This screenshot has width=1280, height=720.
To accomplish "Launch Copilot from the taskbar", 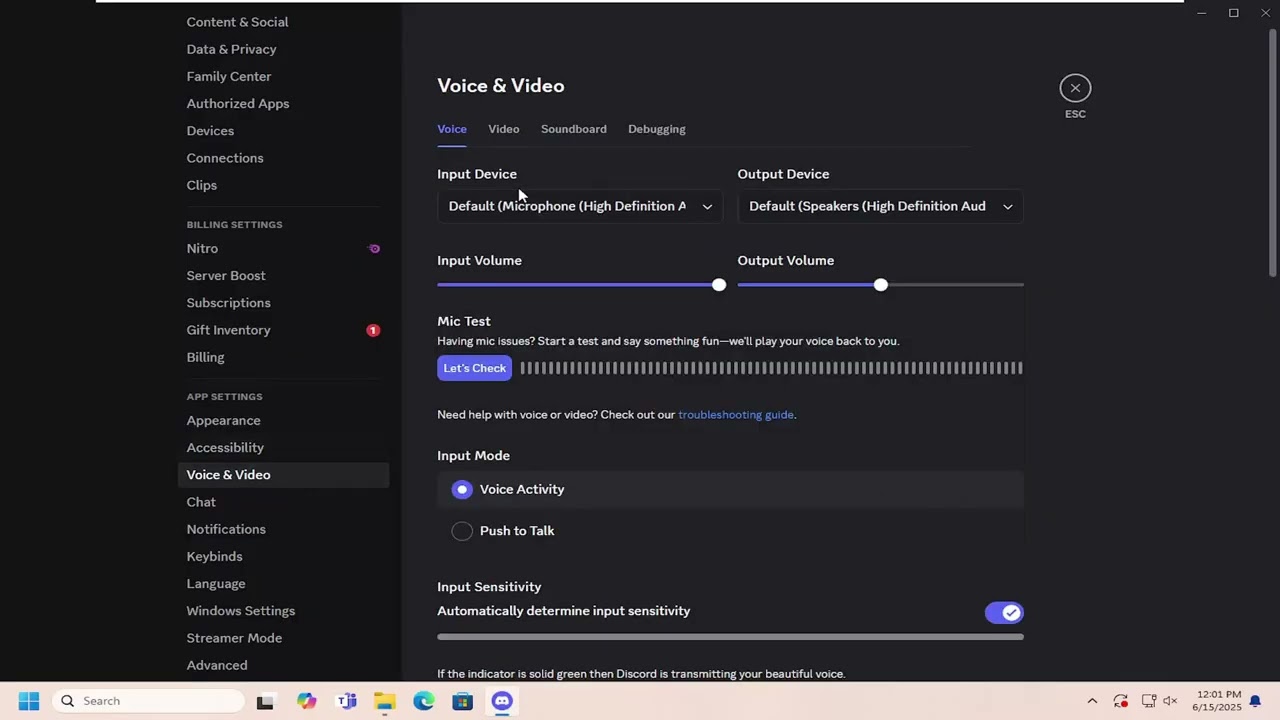I will pos(306,701).
